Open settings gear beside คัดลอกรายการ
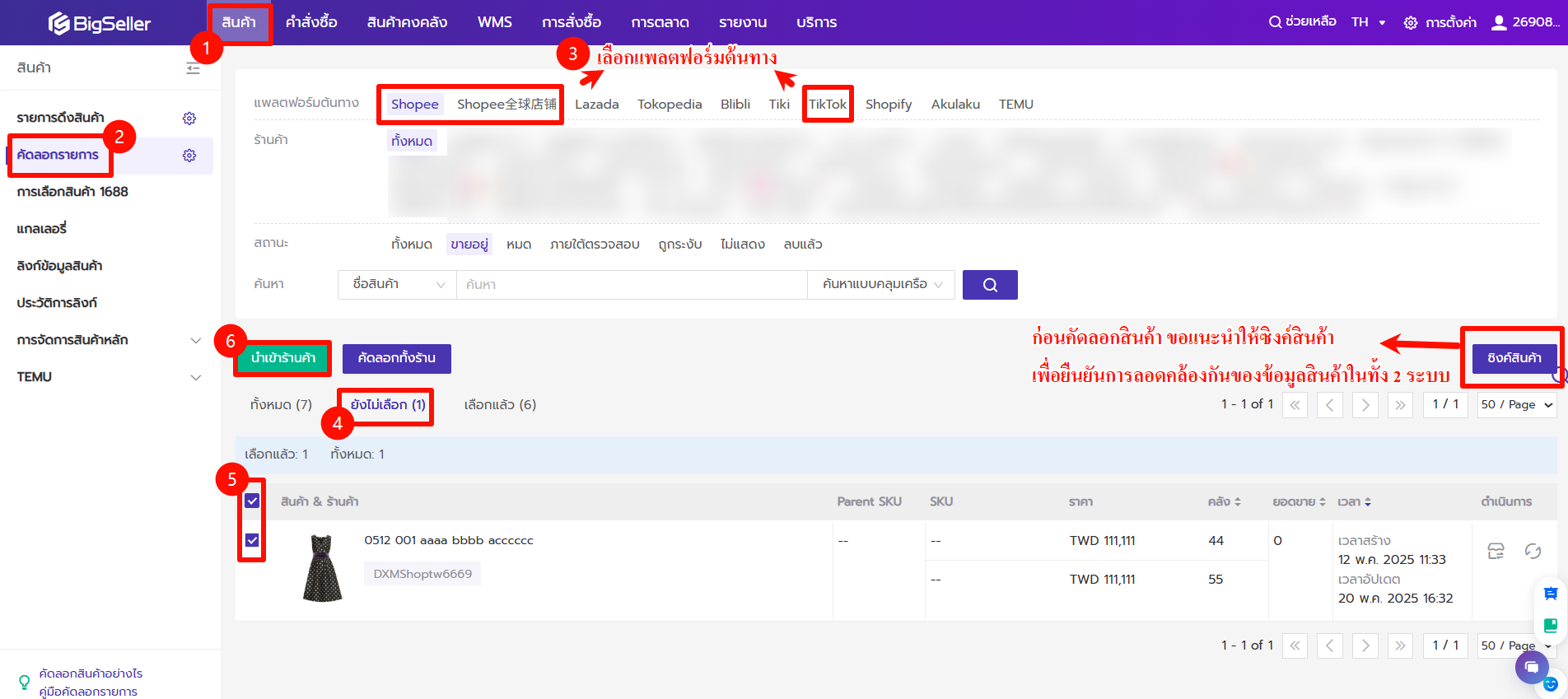Image resolution: width=1568 pixels, height=699 pixels. (189, 156)
